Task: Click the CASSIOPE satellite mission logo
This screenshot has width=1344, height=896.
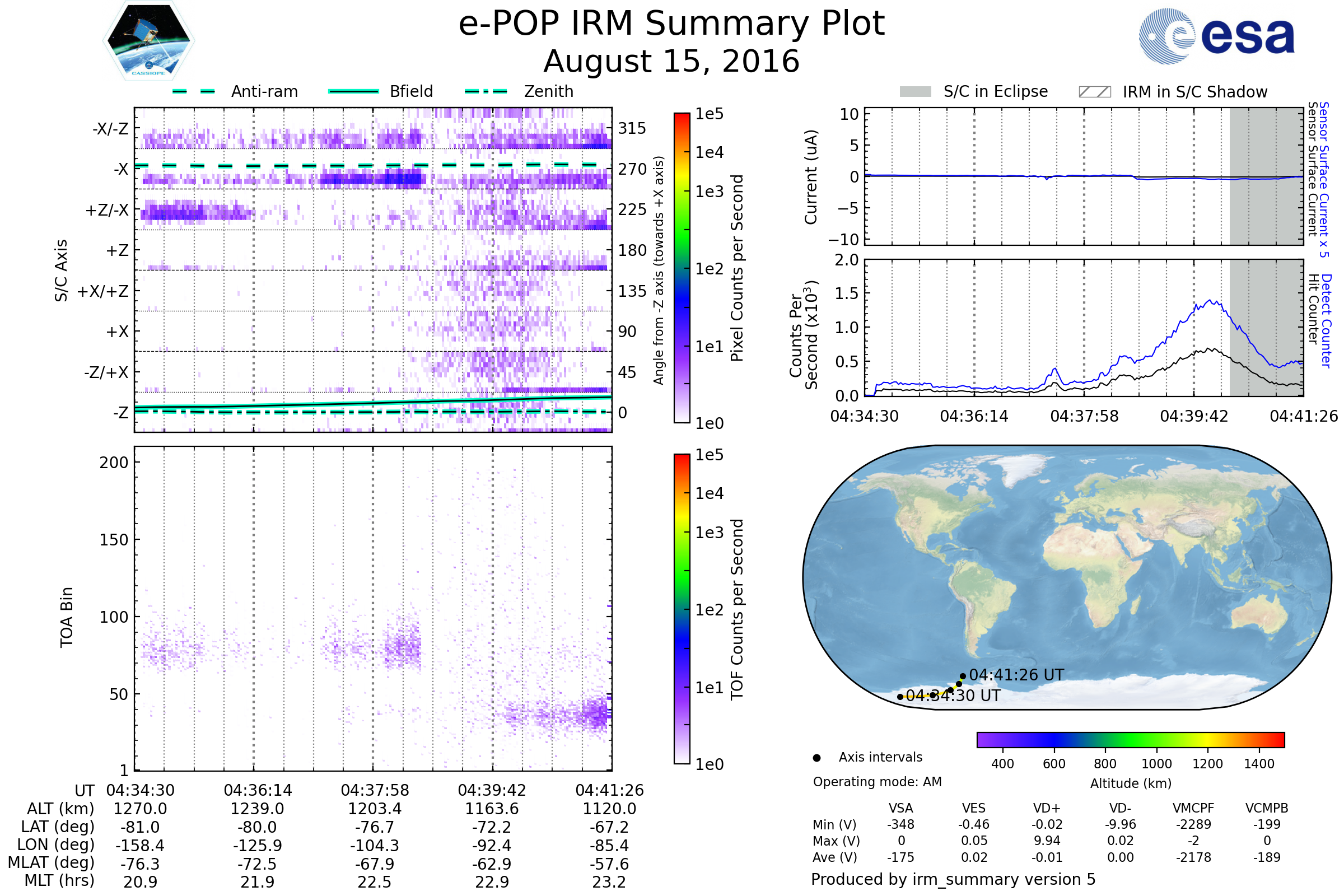Action: 148,41
